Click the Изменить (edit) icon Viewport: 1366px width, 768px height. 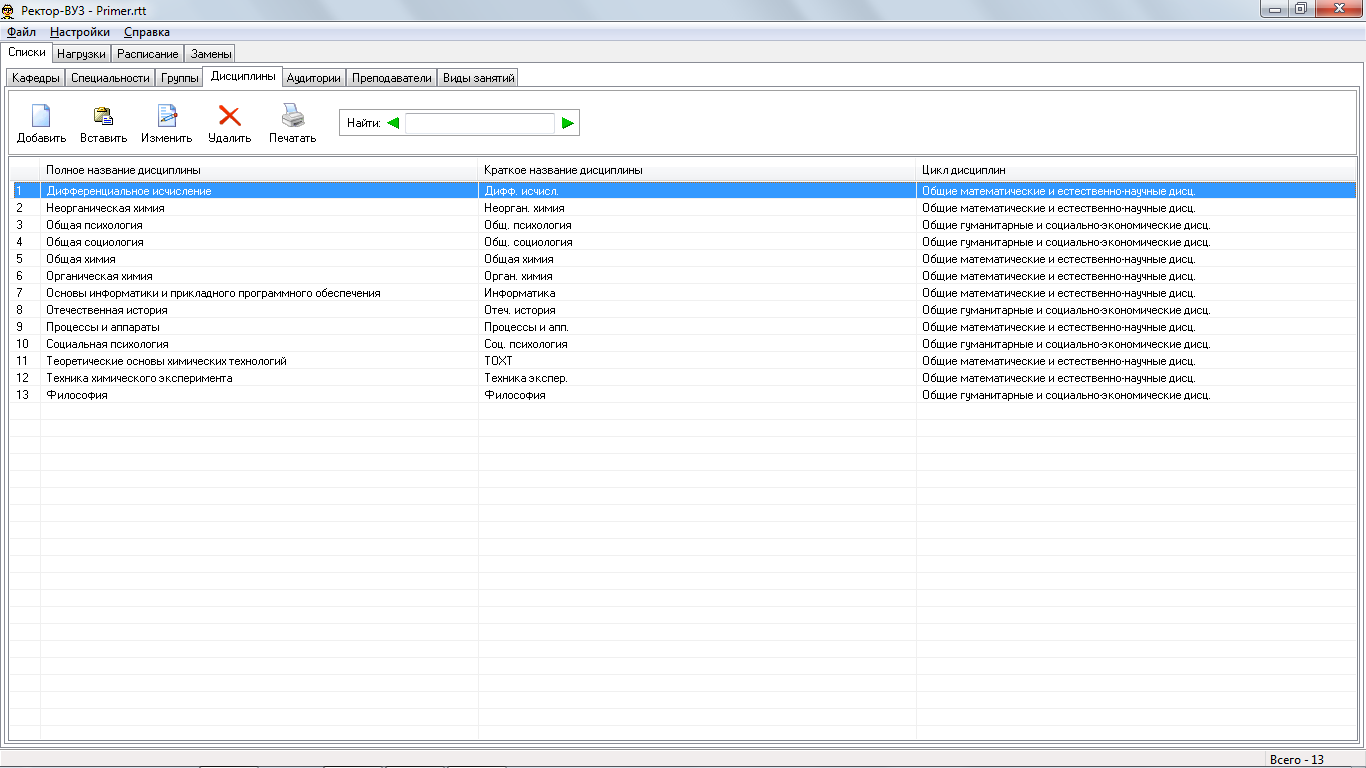pos(167,116)
